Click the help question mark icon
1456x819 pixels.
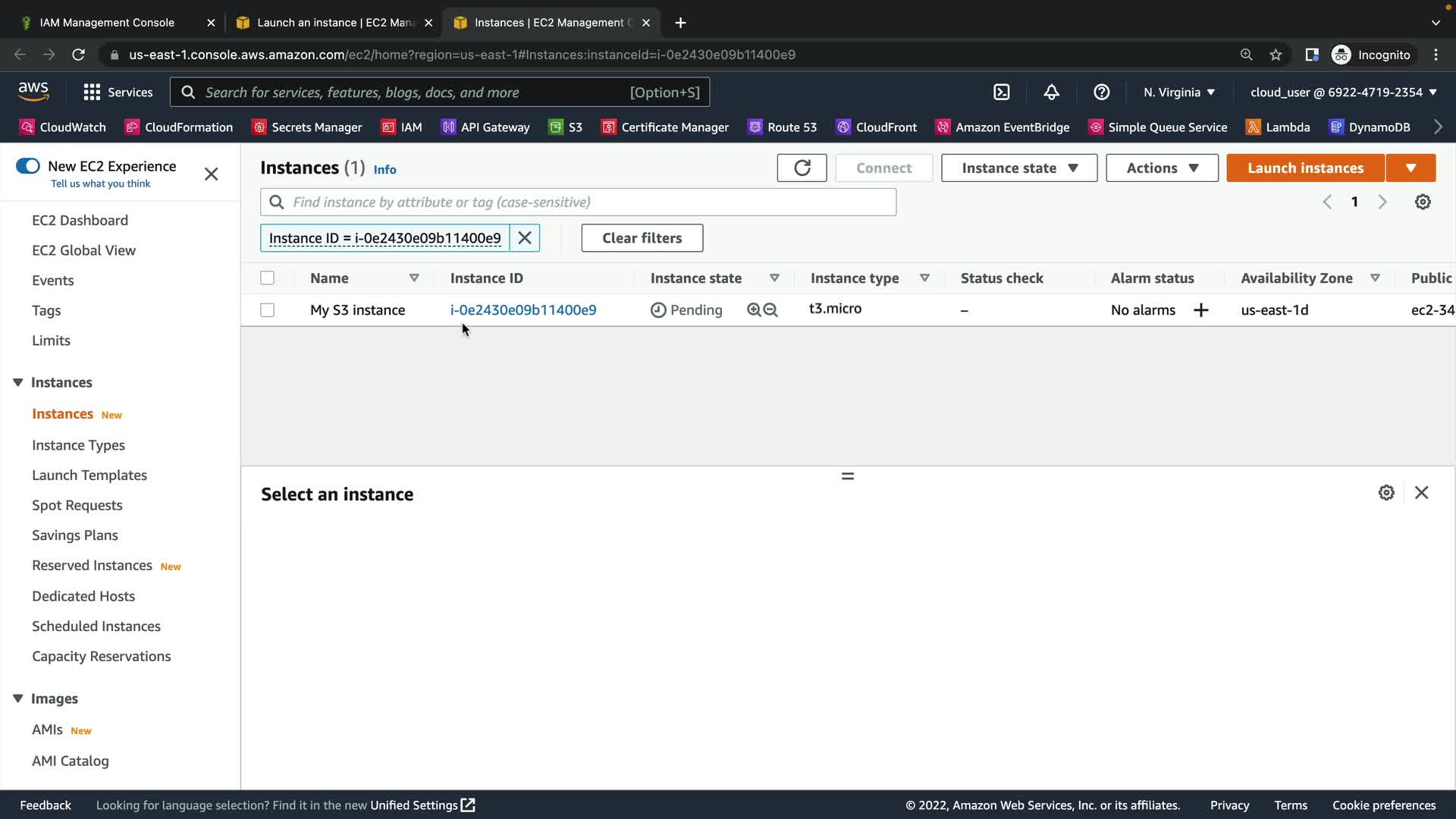[1101, 92]
